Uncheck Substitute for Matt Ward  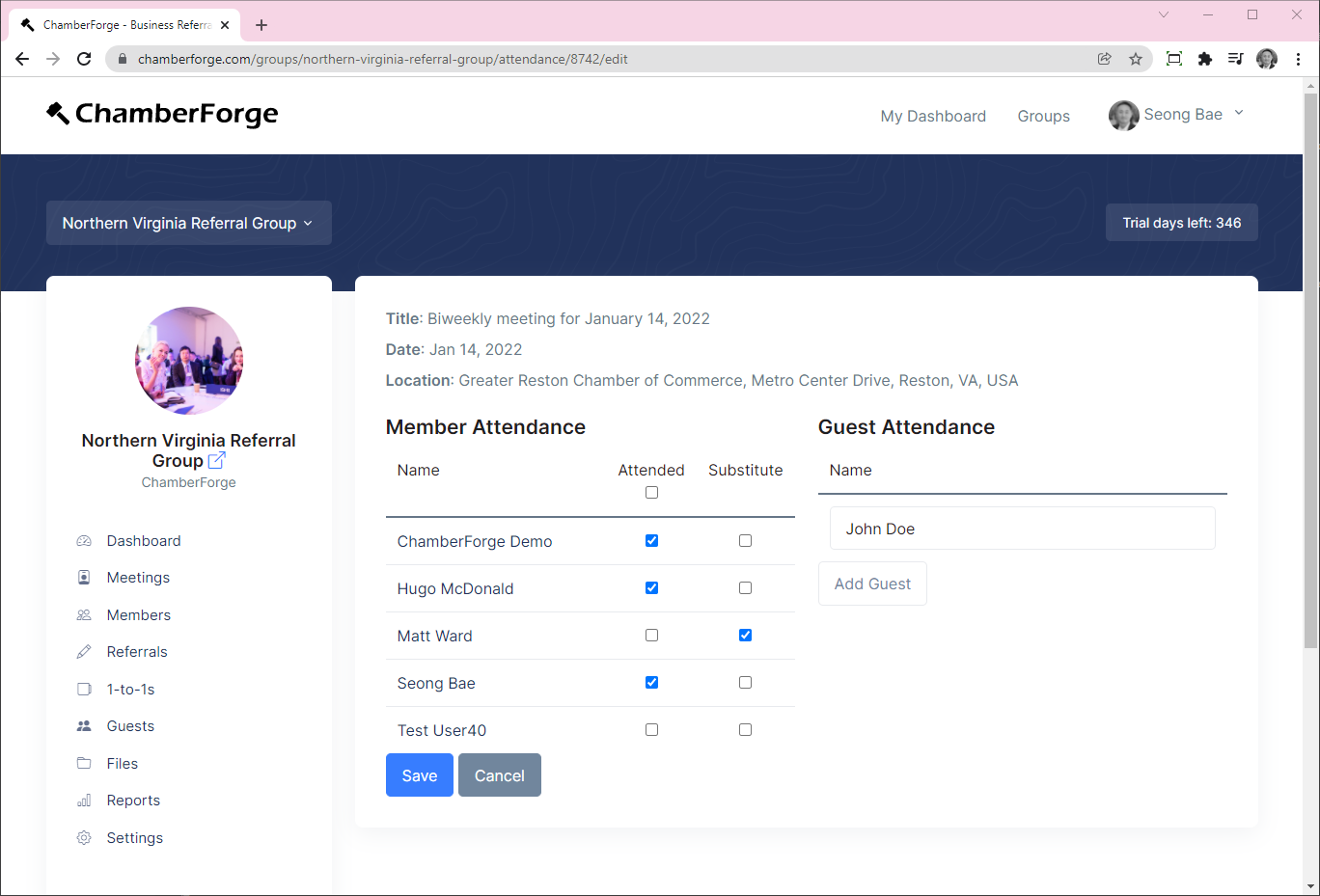click(x=745, y=636)
